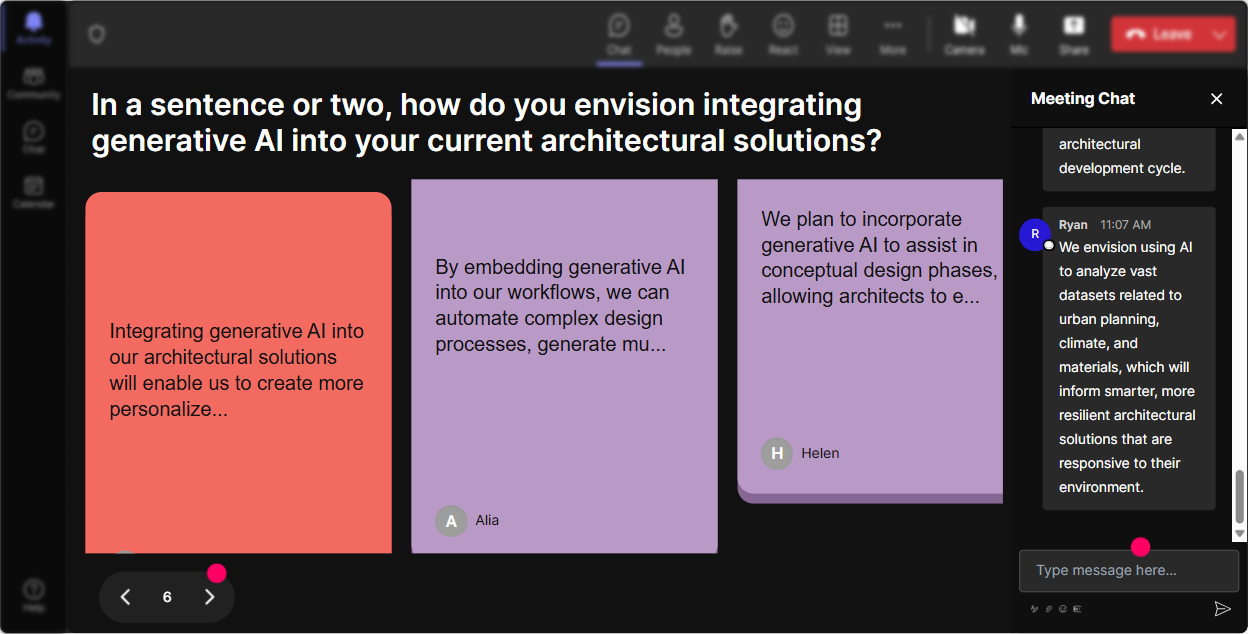Close the Meeting Chat panel
Viewport: 1248px width, 634px height.
(x=1216, y=98)
